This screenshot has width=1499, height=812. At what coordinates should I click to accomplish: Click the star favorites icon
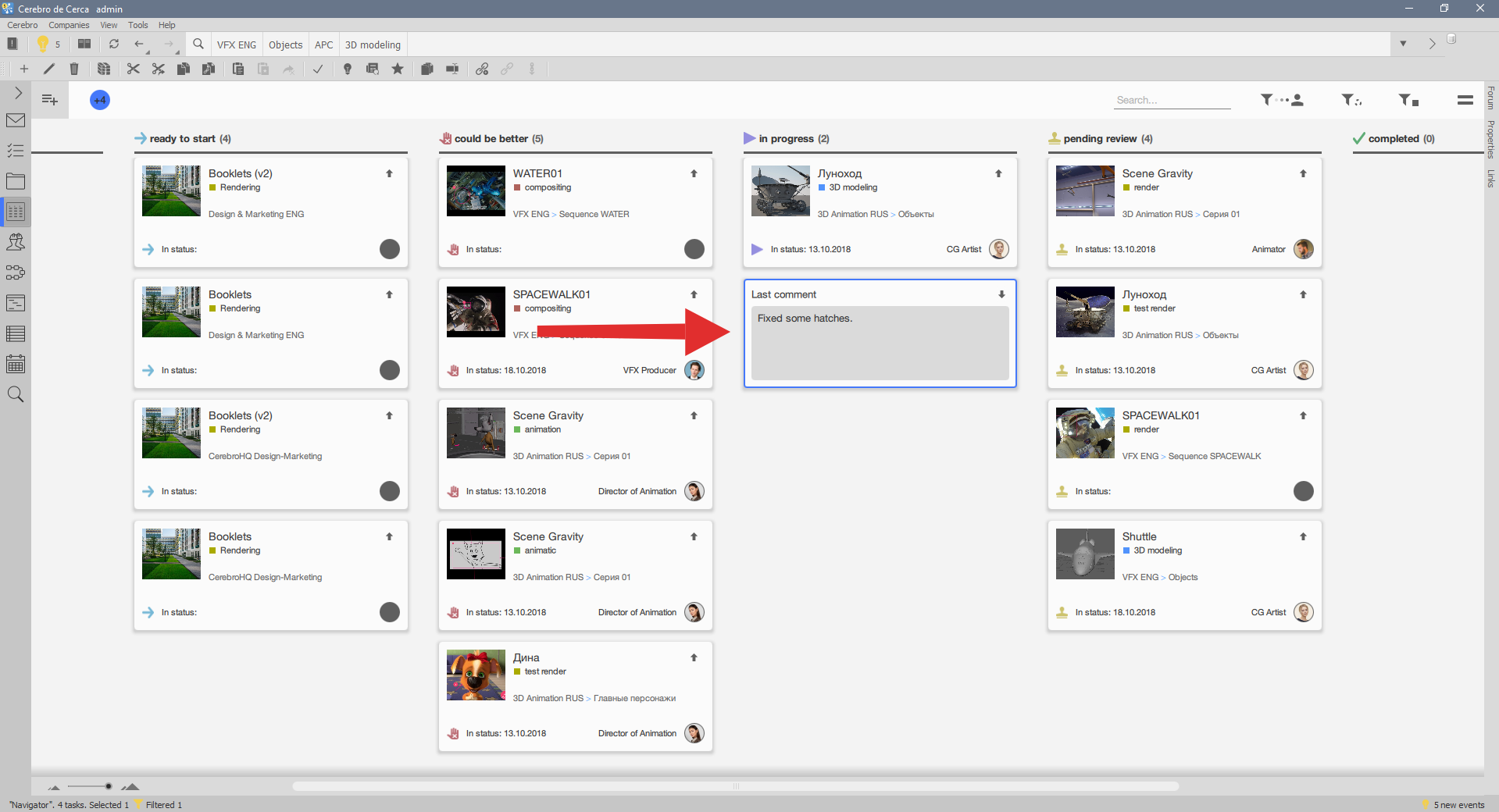(x=398, y=69)
